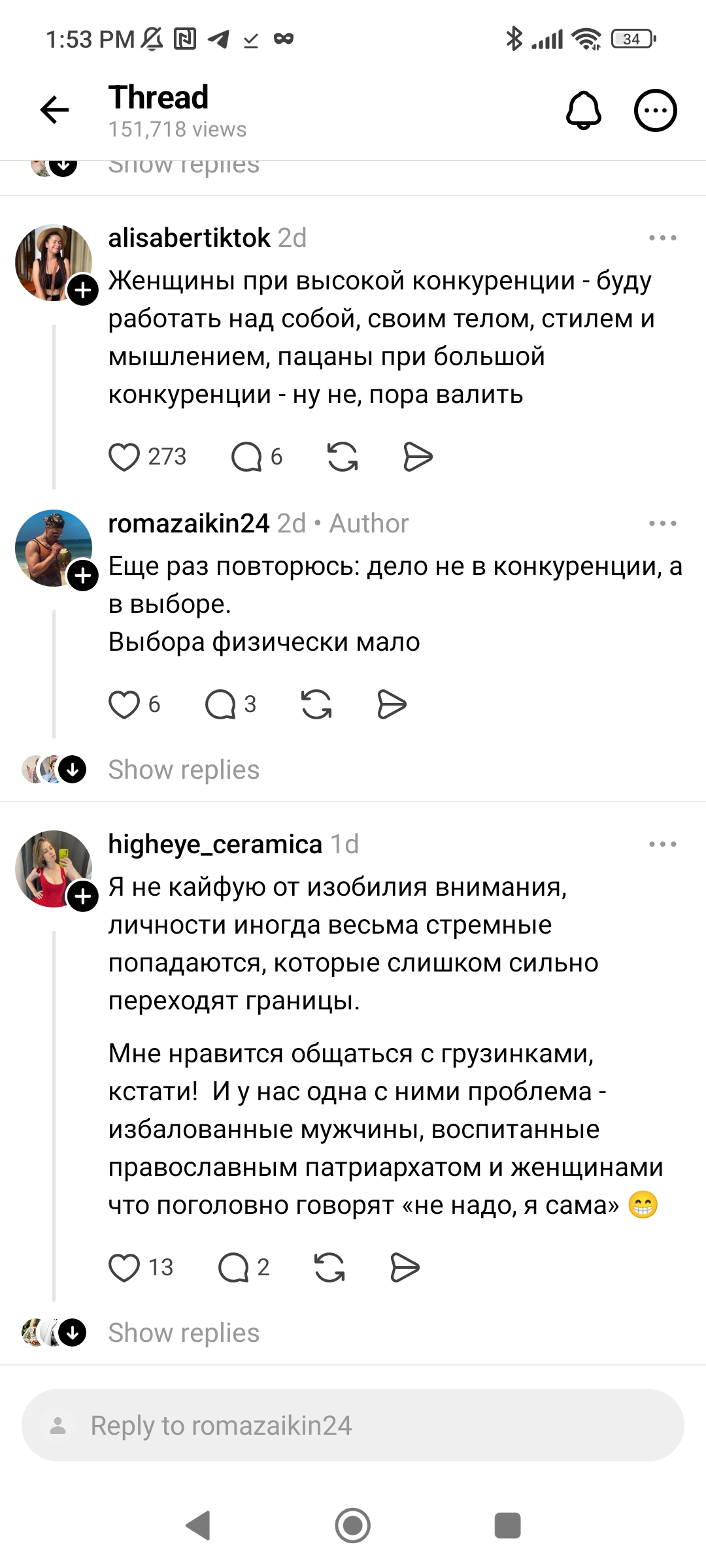Share romazaikin24's reply
The image size is (706, 1568).
point(392,704)
